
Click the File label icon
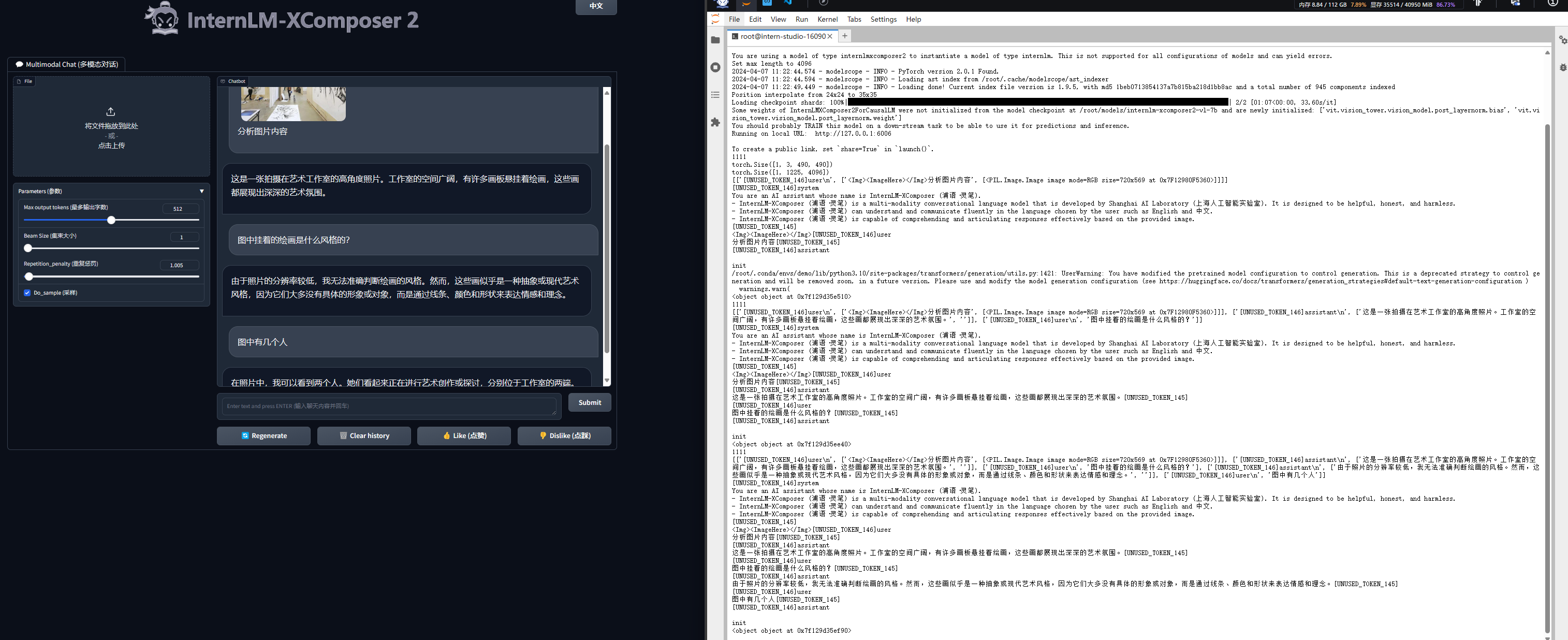[19, 81]
